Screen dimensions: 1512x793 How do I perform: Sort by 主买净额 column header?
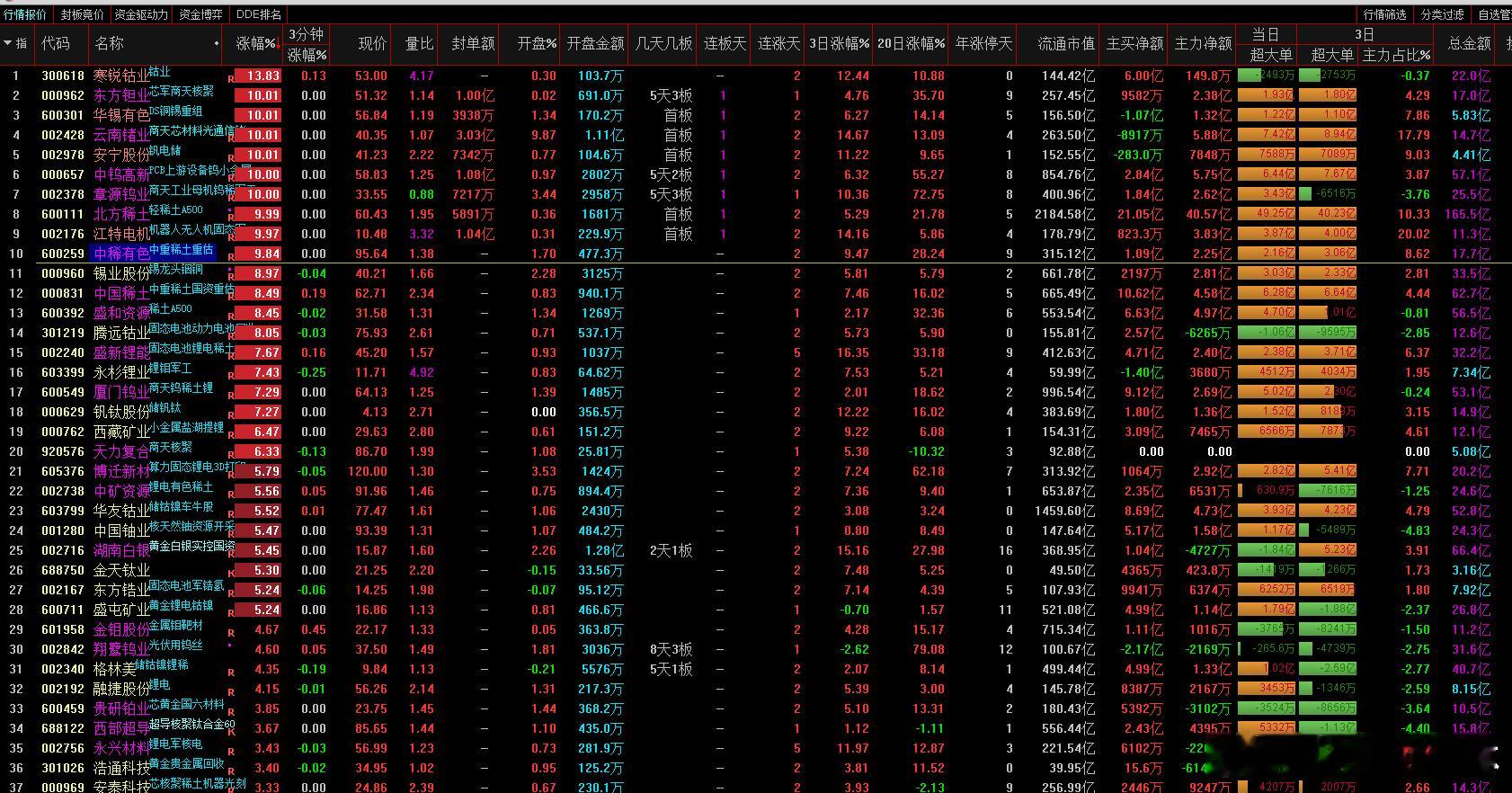(x=1134, y=43)
